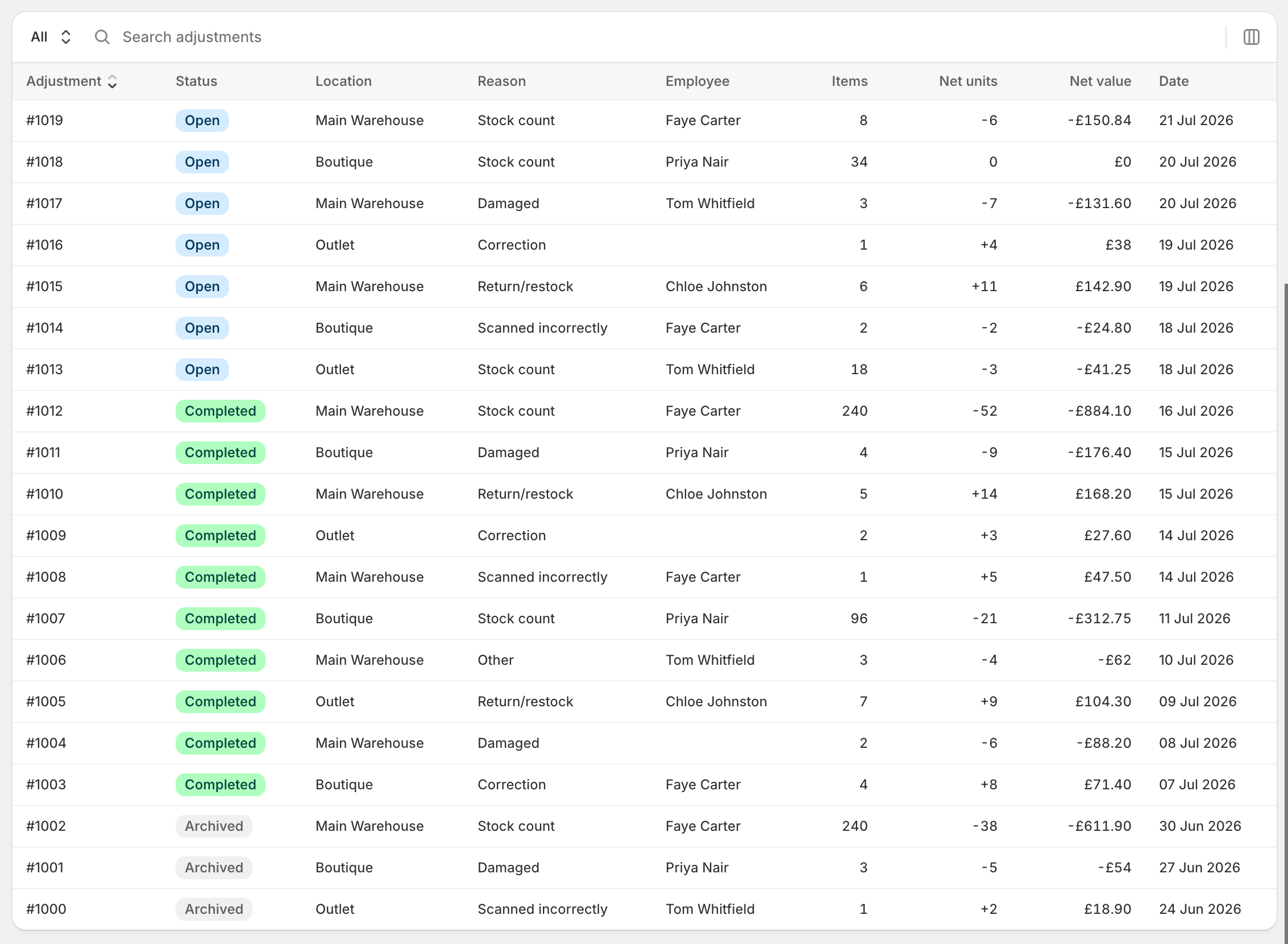The width and height of the screenshot is (1288, 944).
Task: Click the date 24 Jun 2026
Action: coord(1200,910)
